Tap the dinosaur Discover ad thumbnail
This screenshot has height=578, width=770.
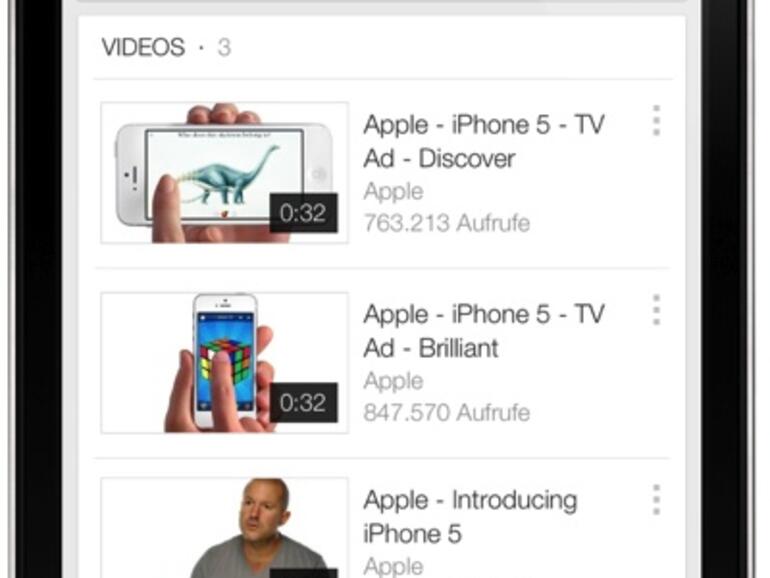[x=224, y=173]
